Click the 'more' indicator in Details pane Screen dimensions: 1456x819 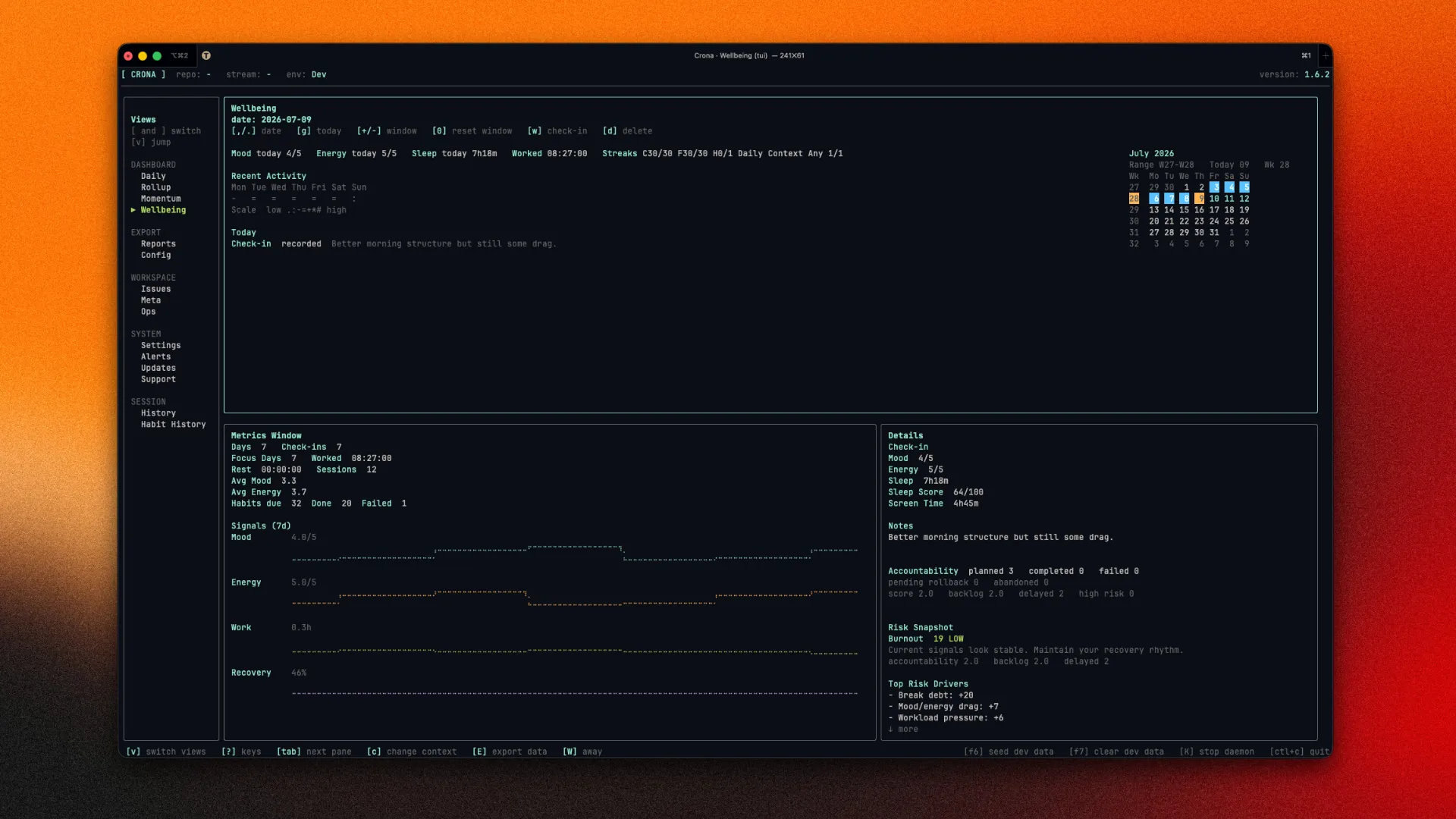click(903, 730)
